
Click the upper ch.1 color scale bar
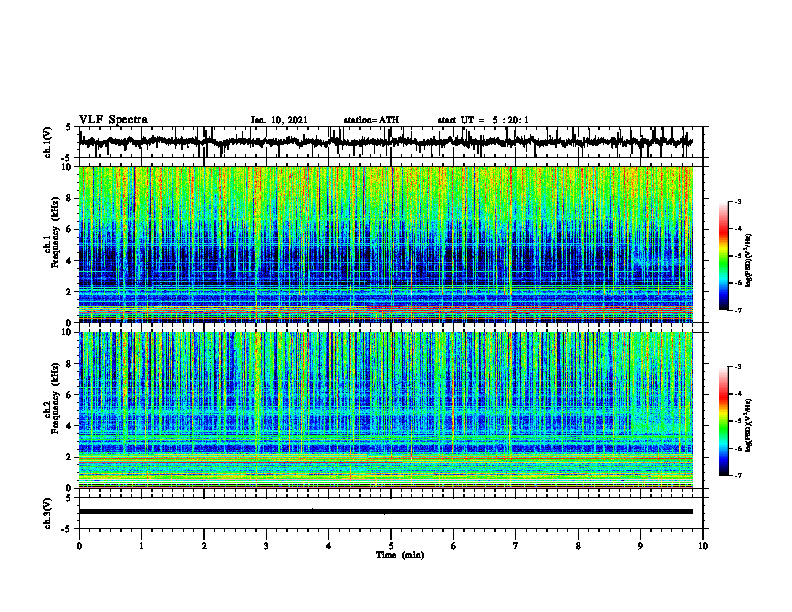coord(724,256)
